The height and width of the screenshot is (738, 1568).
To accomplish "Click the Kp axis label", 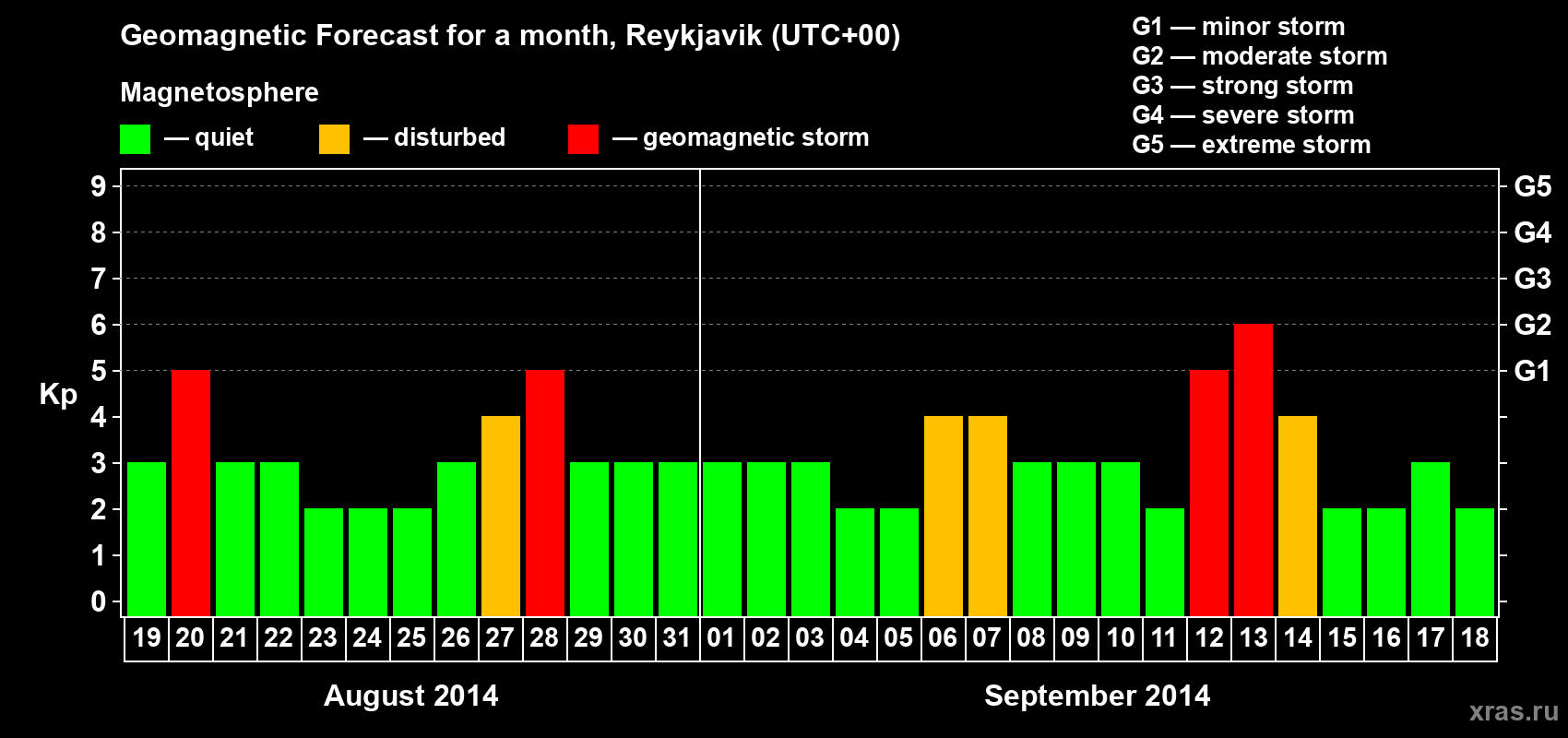I will (x=58, y=395).
